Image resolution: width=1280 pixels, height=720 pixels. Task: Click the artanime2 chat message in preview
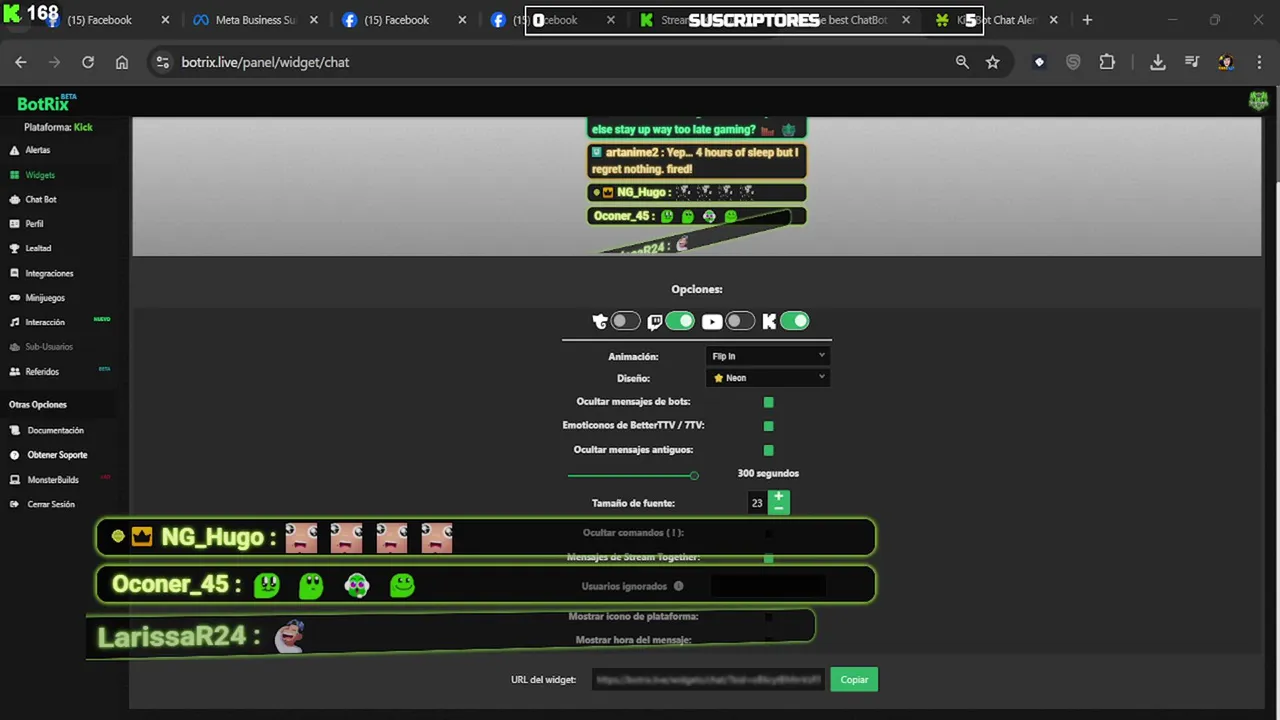click(696, 160)
